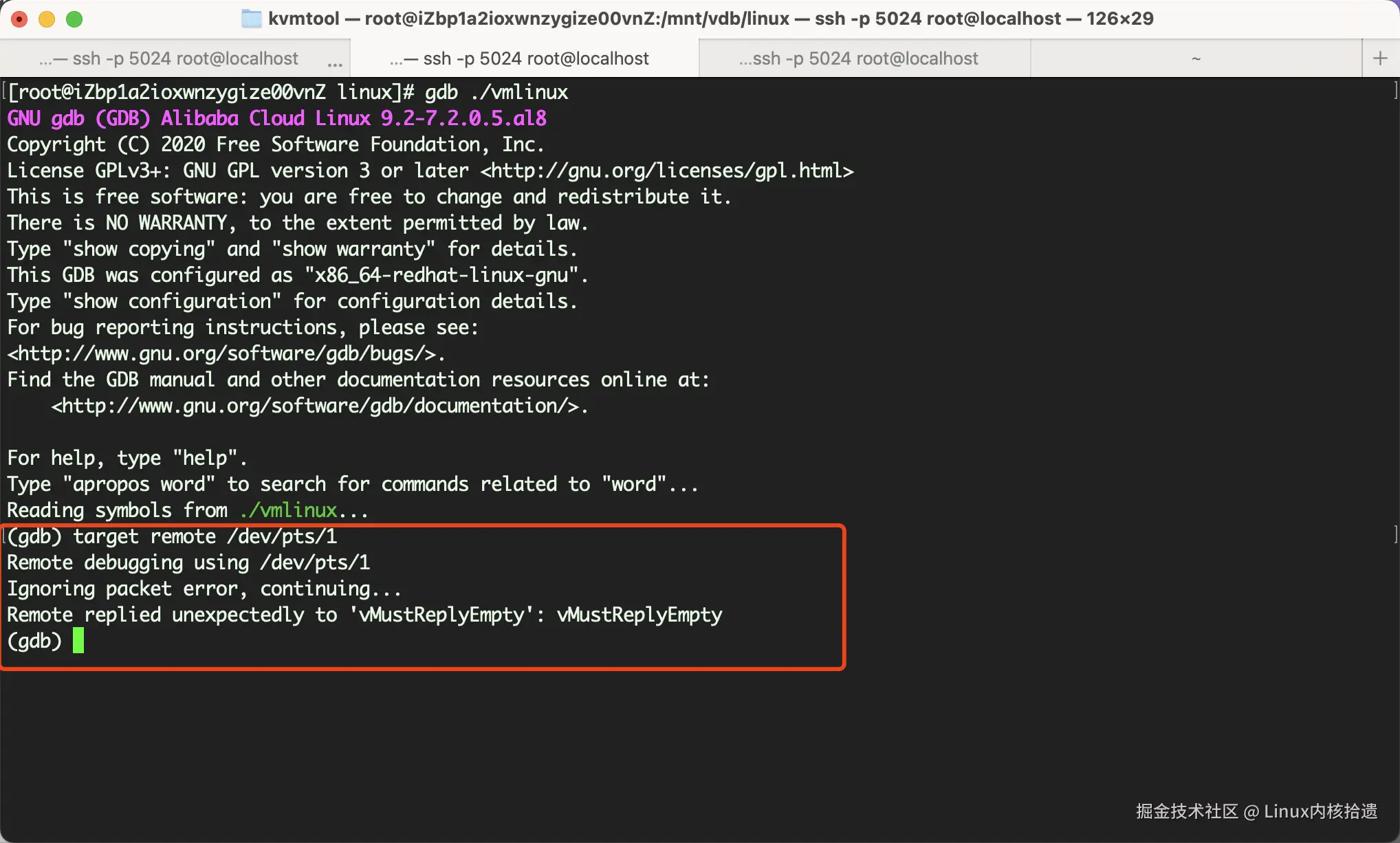Switch to the first ssh -p 5024 tab

pyautogui.click(x=168, y=58)
